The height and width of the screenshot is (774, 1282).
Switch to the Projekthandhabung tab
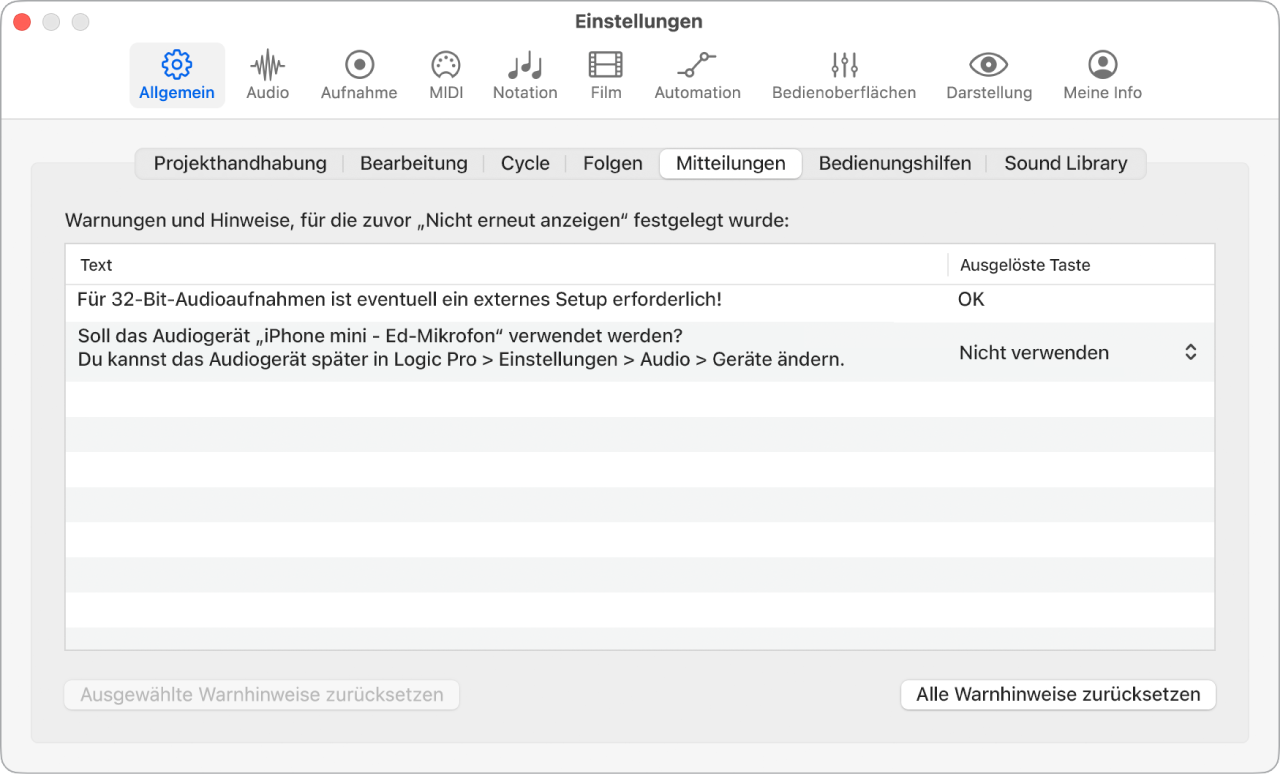point(239,163)
